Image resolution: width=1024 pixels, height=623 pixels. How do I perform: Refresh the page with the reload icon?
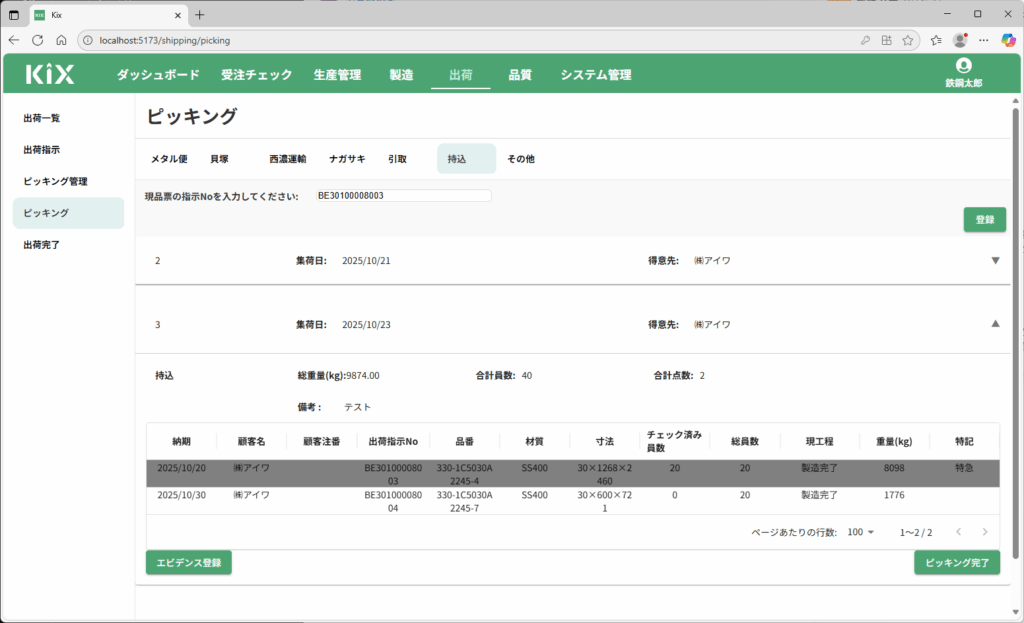(38, 40)
